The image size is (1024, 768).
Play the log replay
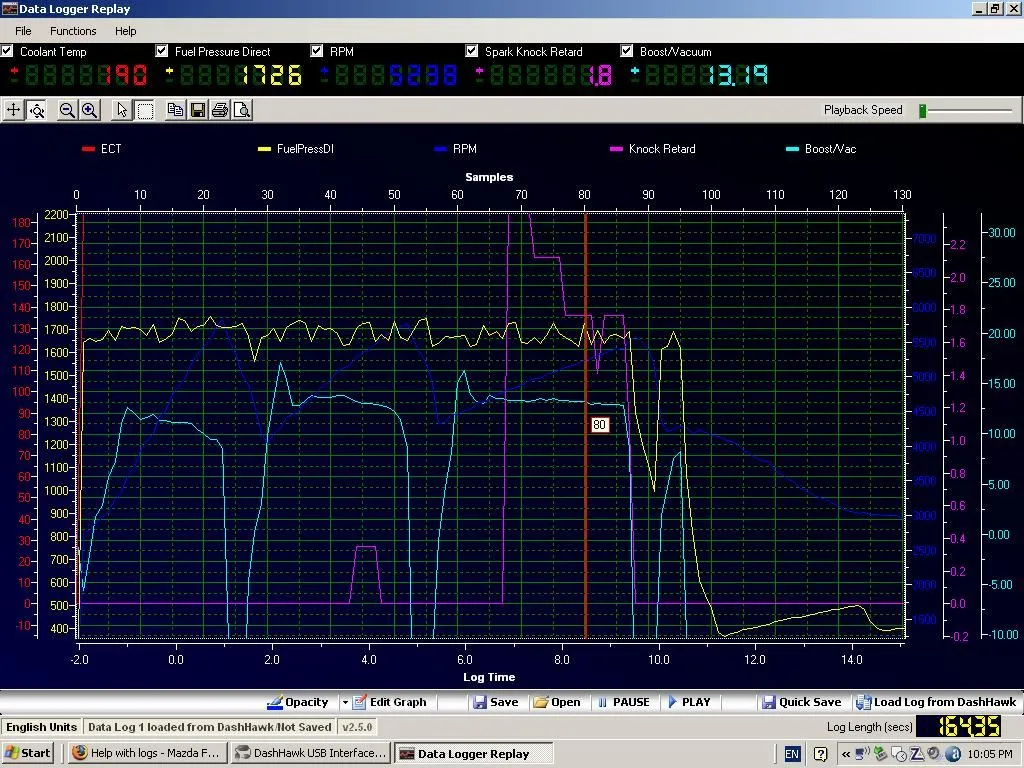click(689, 702)
